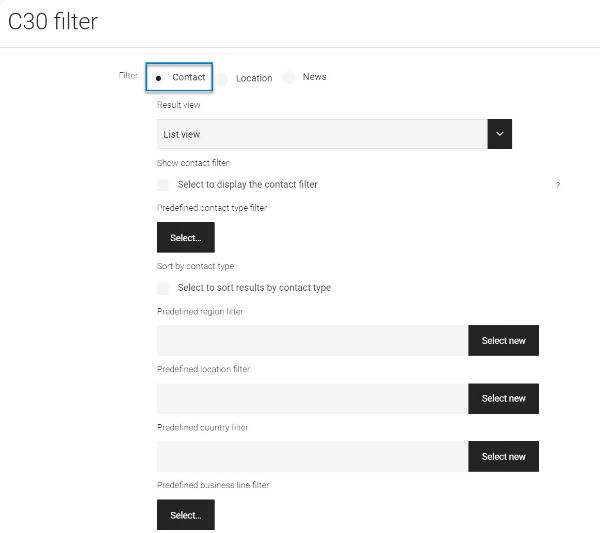
Task: Click the 'Select to display the contact filter' label
Action: click(248, 184)
